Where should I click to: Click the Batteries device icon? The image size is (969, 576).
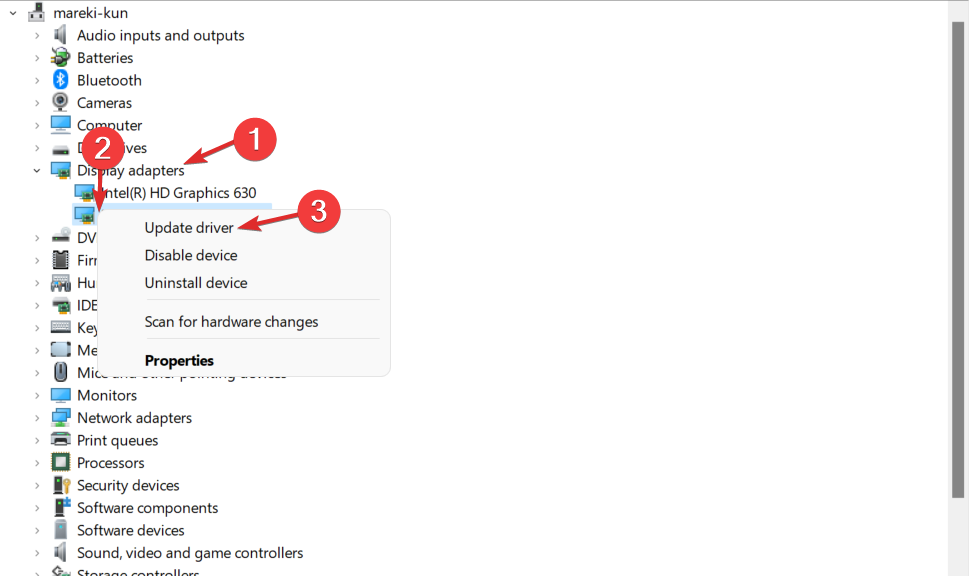[x=61, y=58]
